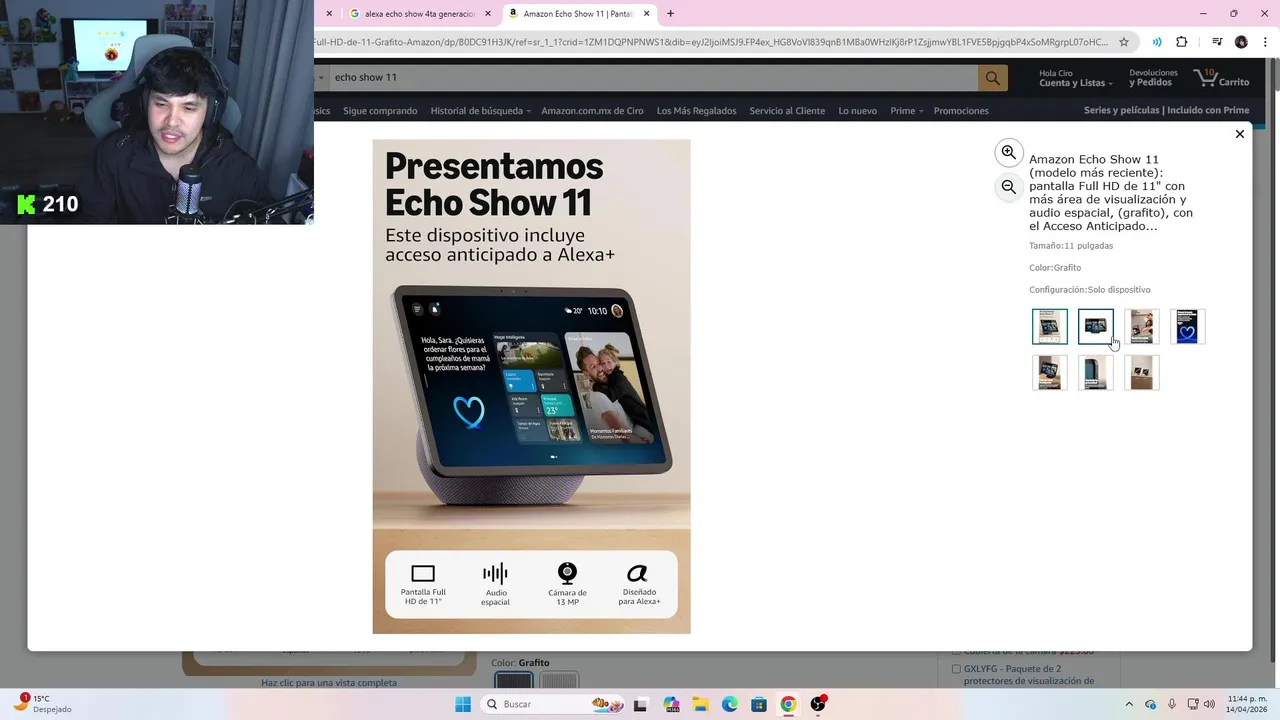
Task: Open Microsoft Store from taskbar
Action: click(759, 704)
